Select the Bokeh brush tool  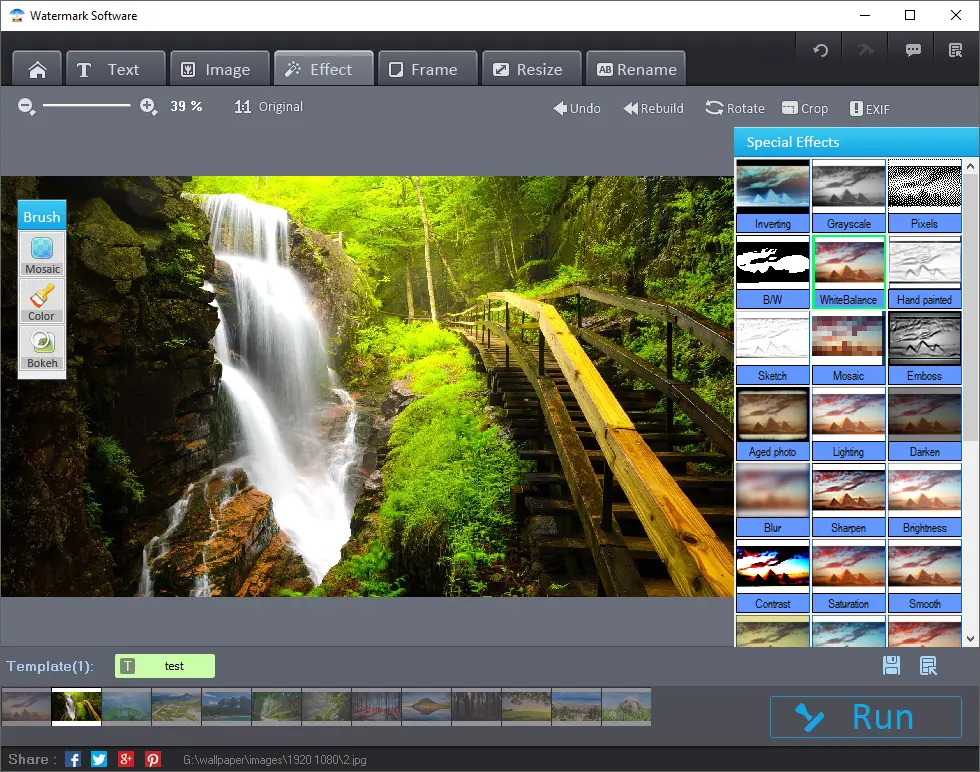pyautogui.click(x=42, y=349)
